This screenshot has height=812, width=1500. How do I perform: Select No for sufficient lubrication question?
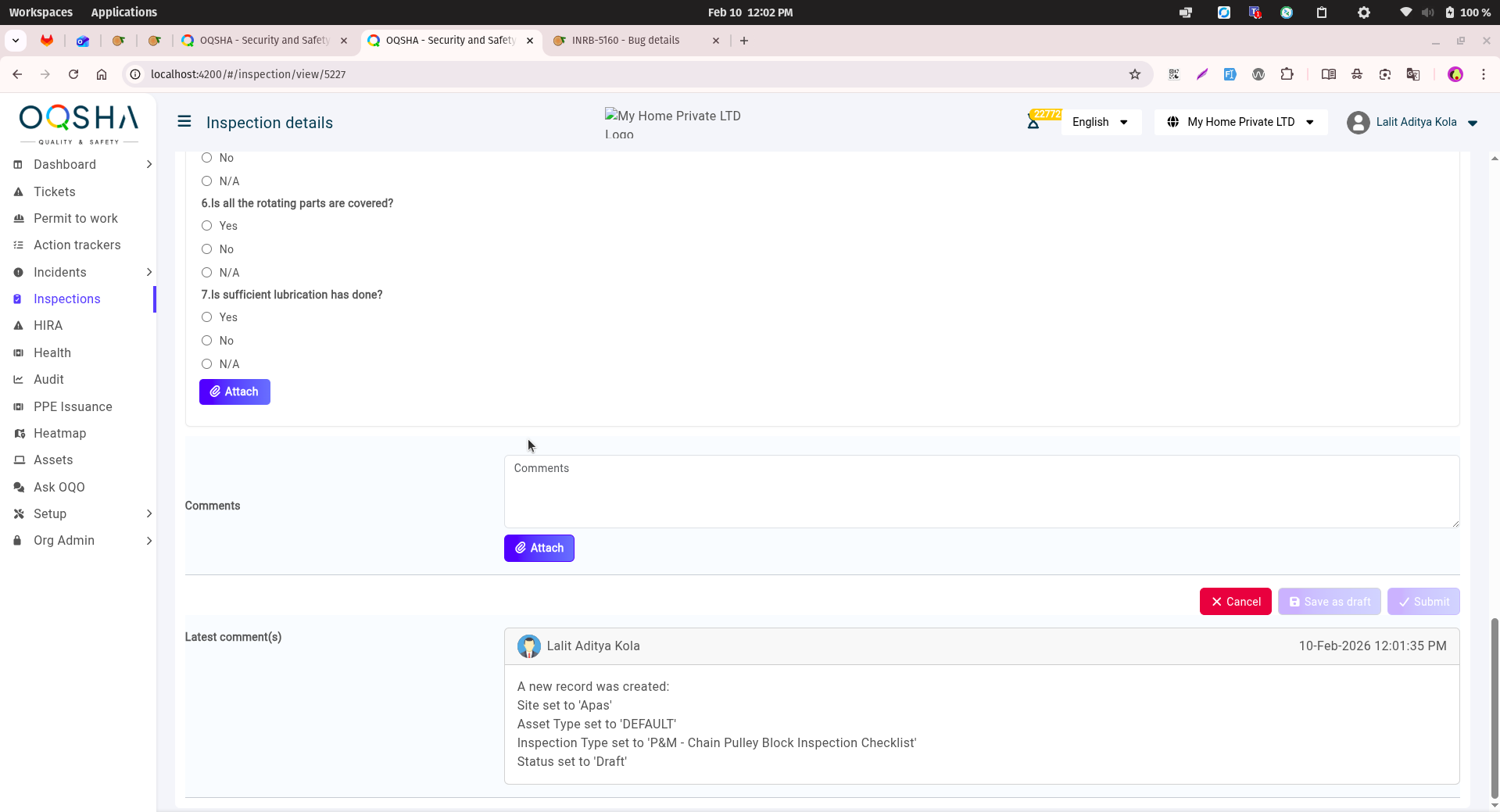[207, 341]
